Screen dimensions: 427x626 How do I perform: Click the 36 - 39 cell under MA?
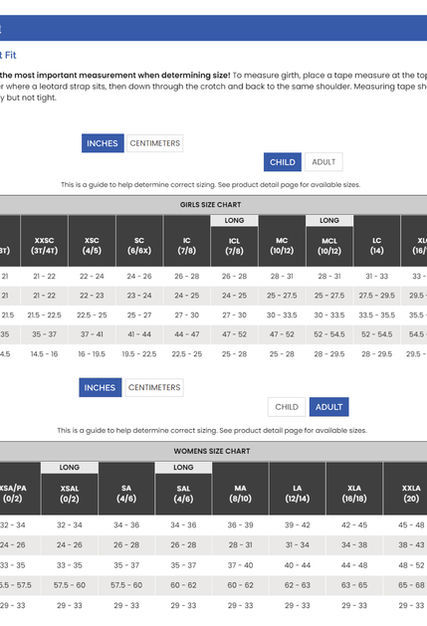[240, 525]
